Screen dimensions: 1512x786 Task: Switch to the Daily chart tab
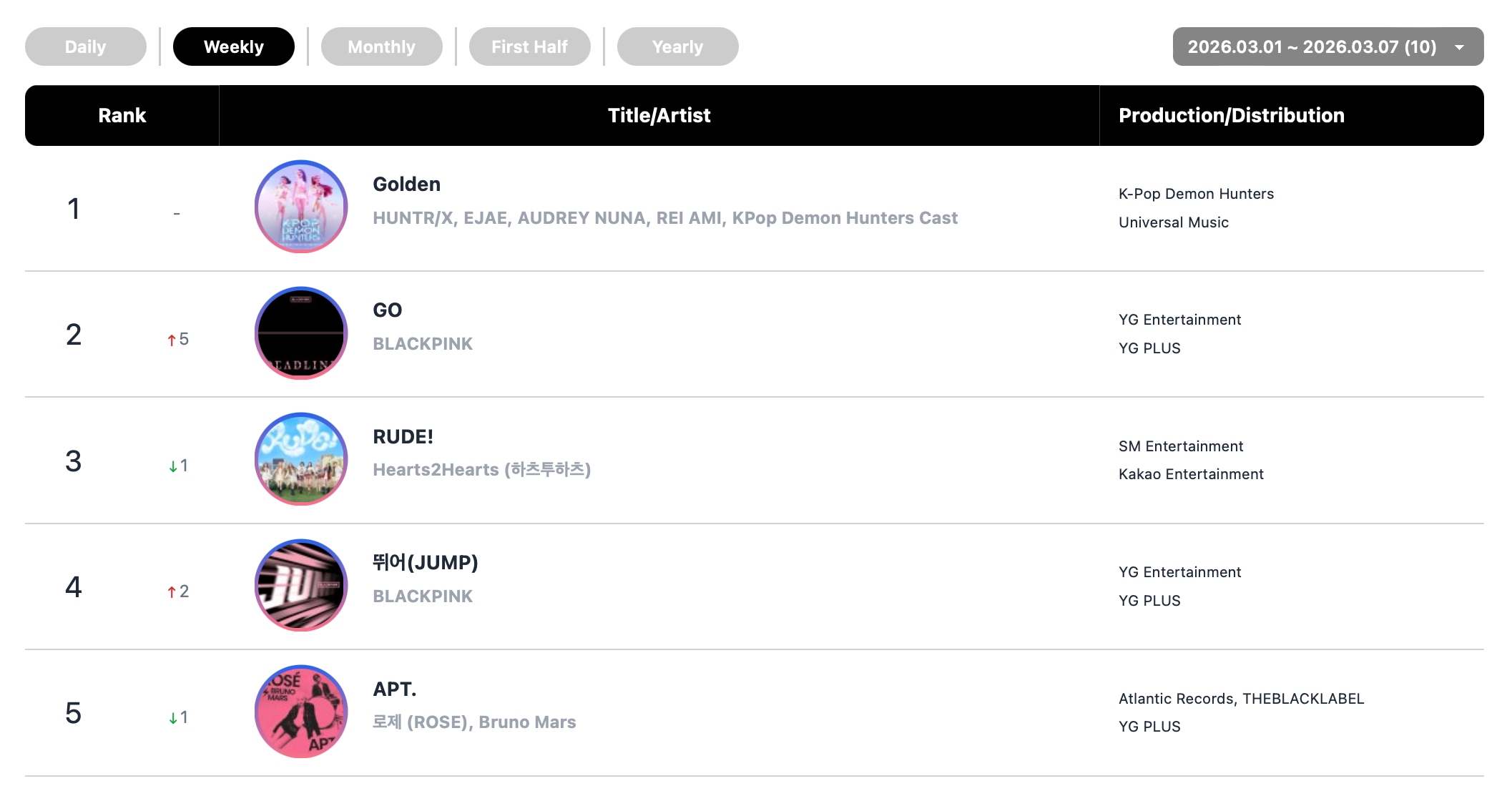click(86, 47)
